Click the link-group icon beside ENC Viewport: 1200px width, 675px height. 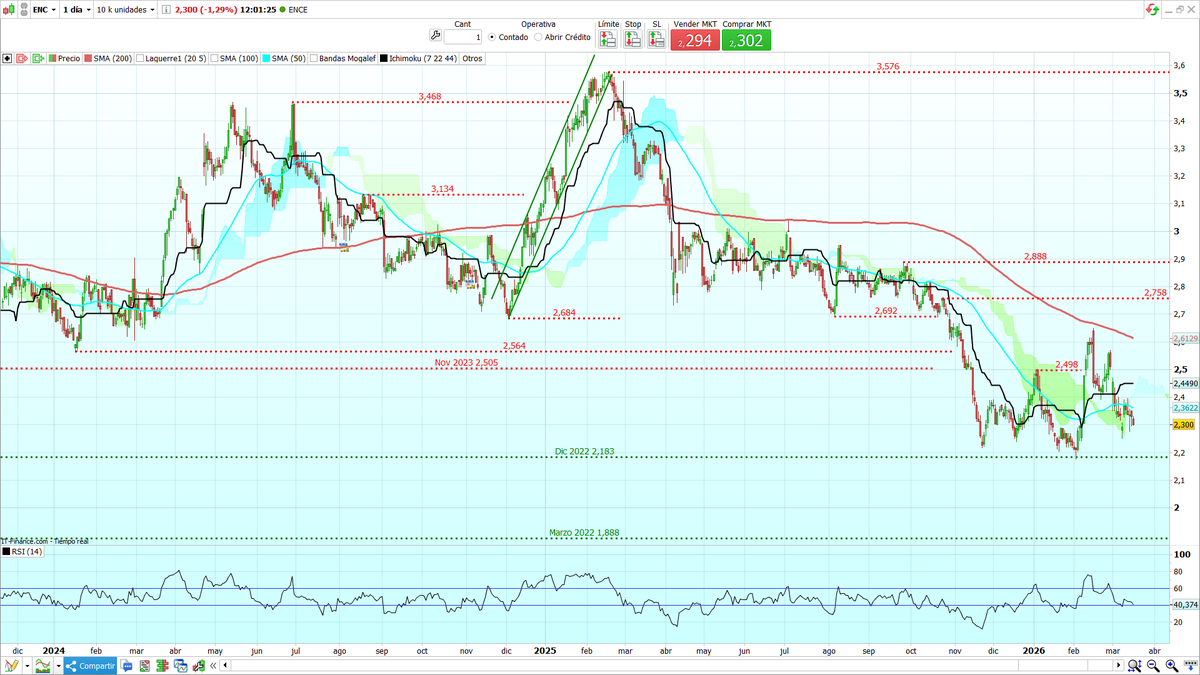coord(24,10)
